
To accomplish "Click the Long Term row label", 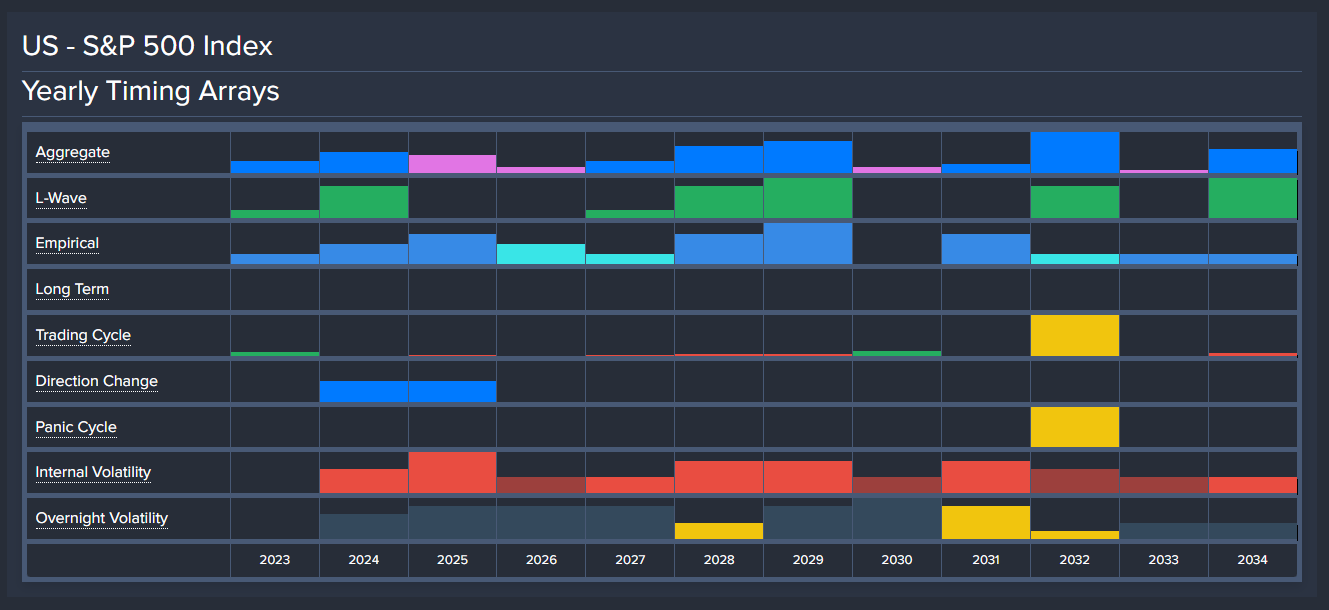I will [x=72, y=289].
